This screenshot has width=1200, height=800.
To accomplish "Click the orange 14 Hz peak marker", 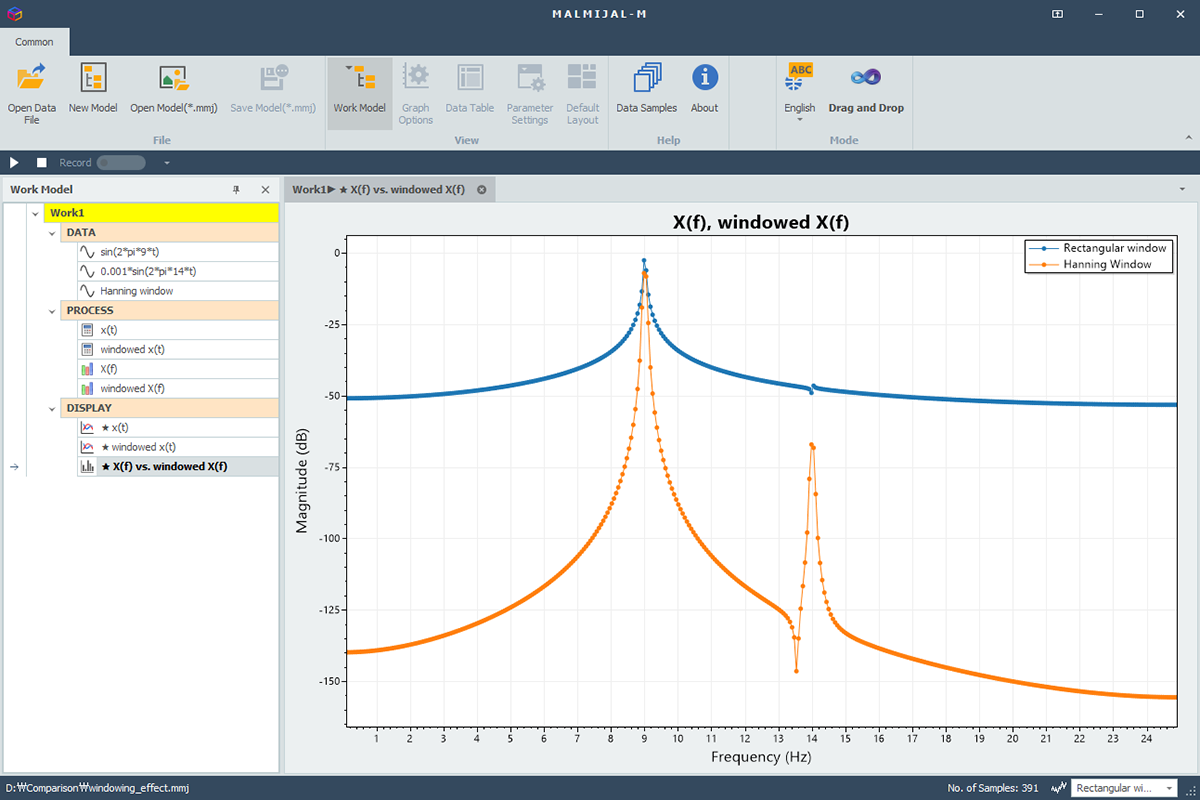I will coord(811,445).
